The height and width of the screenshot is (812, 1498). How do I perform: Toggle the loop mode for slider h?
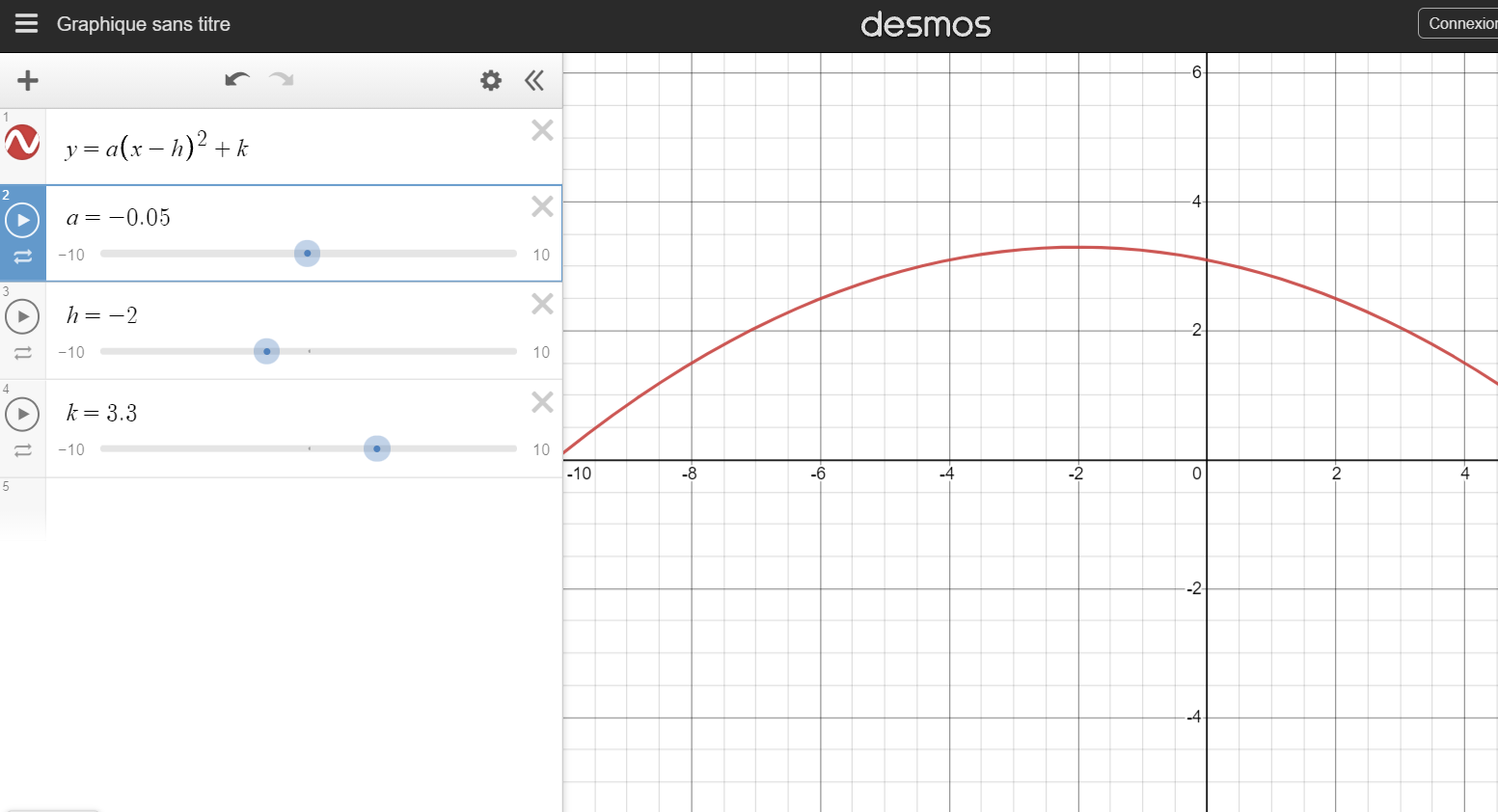click(22, 354)
